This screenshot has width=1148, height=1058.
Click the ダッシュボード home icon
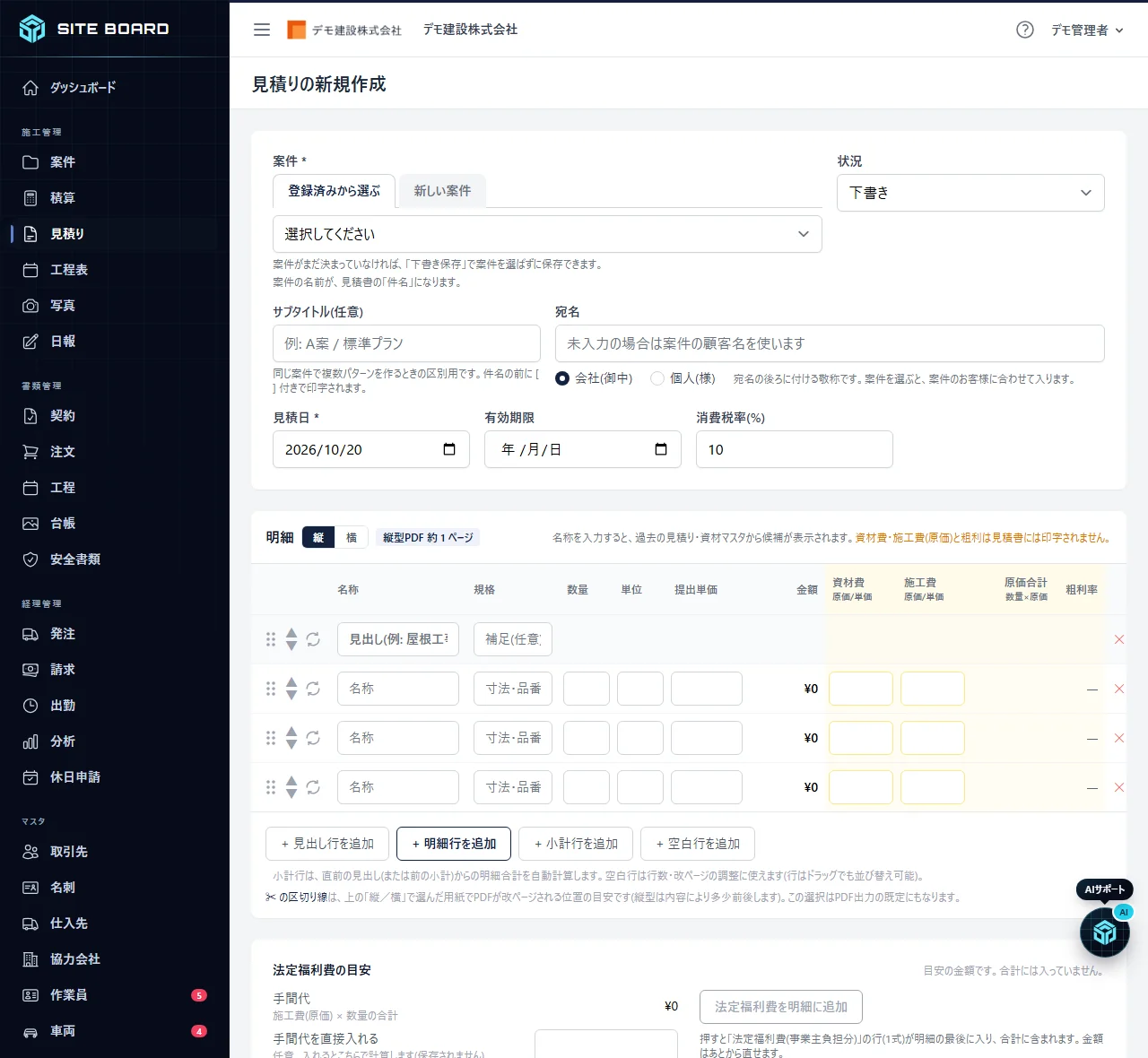tap(30, 88)
